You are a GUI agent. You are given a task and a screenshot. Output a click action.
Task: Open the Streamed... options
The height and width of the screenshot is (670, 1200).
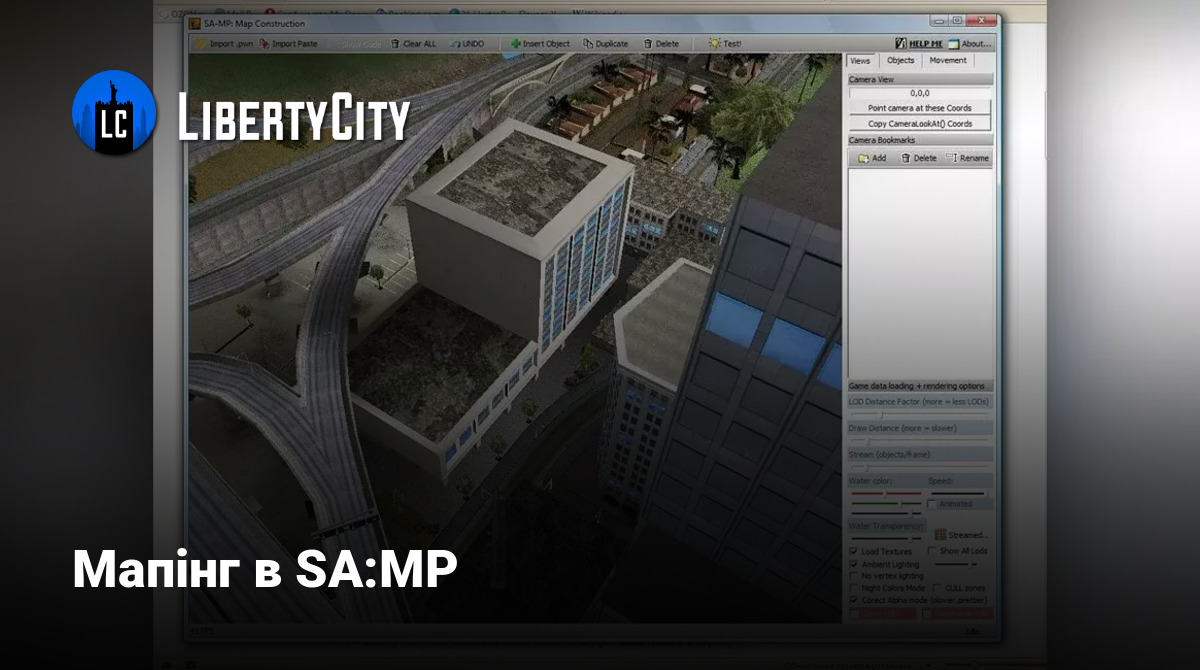961,535
